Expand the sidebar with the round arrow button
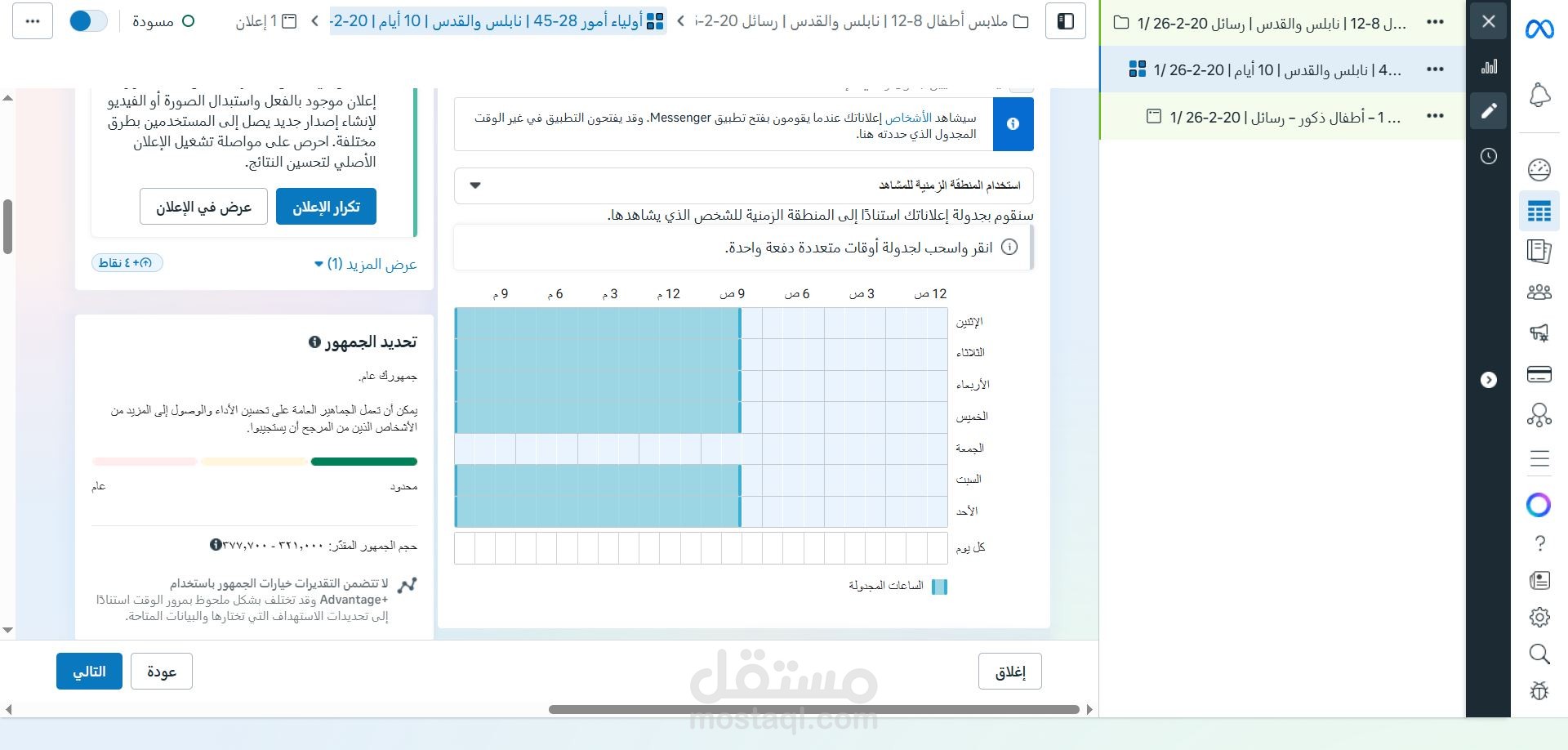1568x750 pixels. click(x=1489, y=380)
